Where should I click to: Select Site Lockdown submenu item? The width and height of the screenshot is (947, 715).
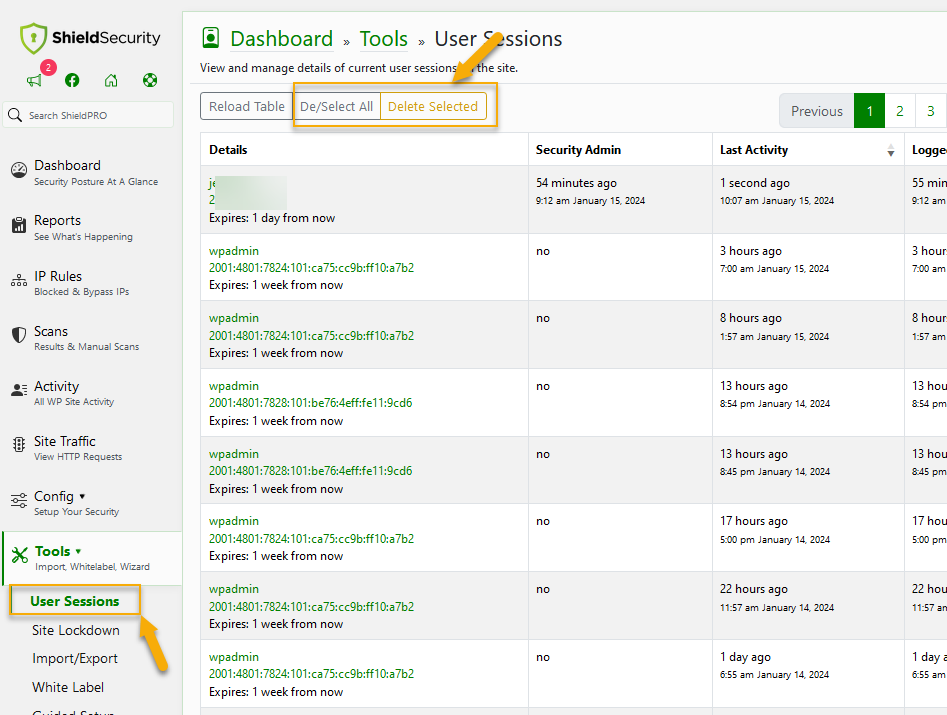click(75, 630)
